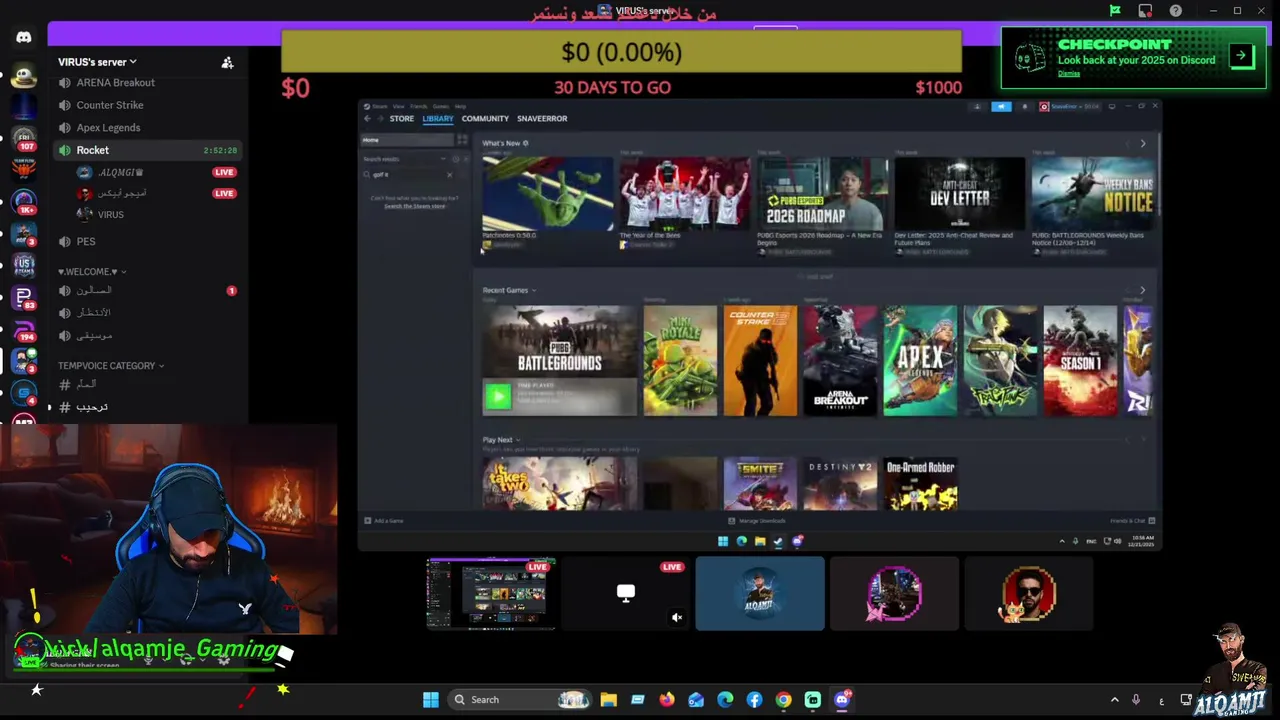Toggle the Steam library grid view icon
Viewport: 1280px width, 720px height.
coord(462,140)
